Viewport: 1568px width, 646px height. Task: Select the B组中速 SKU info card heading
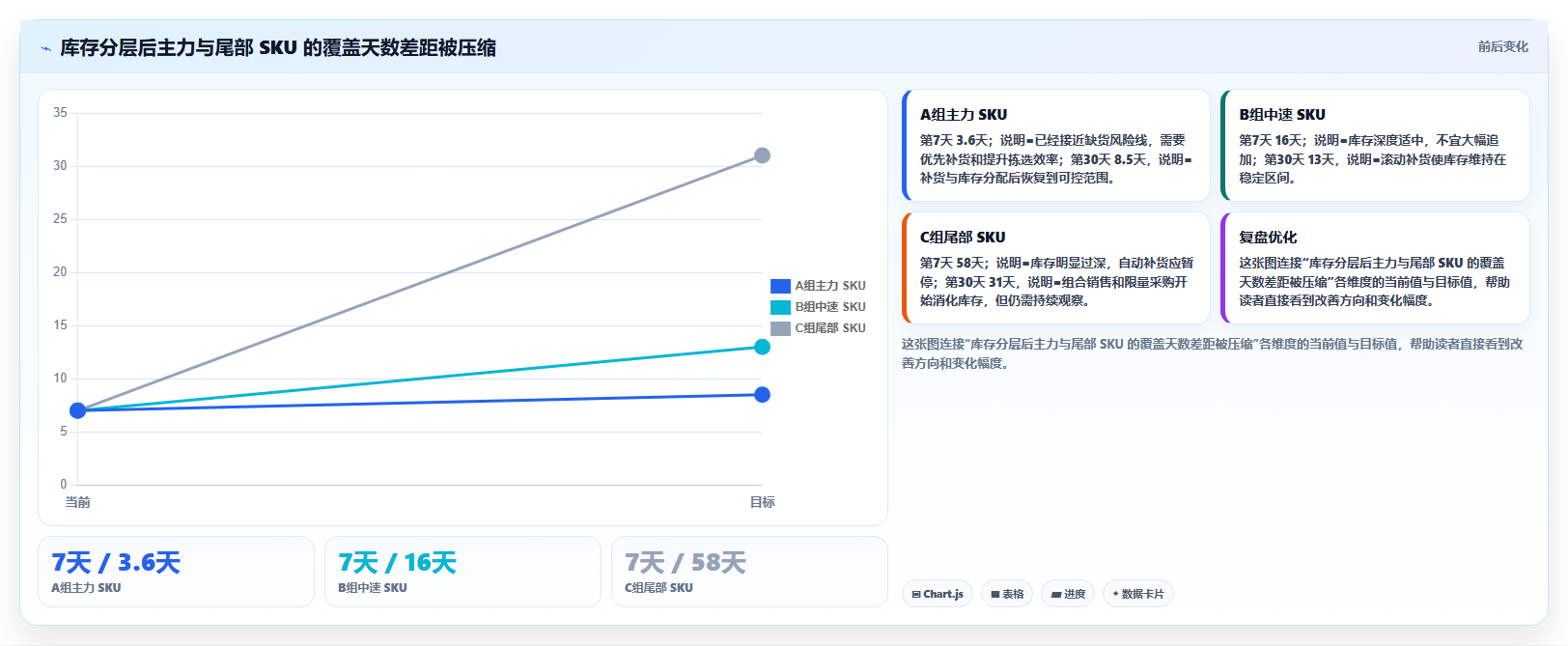click(x=1281, y=114)
